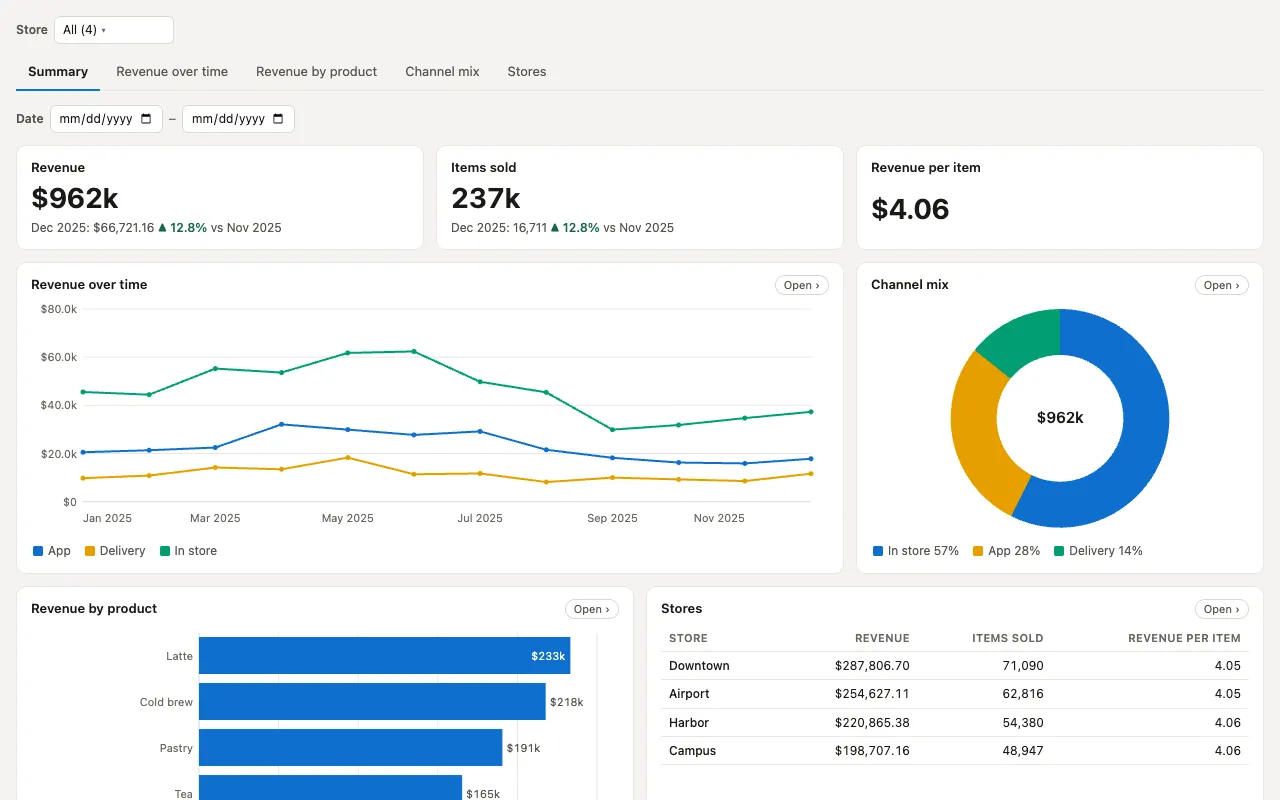Select the Campus store row name
Viewport: 1280px width, 800px height.
pos(692,751)
